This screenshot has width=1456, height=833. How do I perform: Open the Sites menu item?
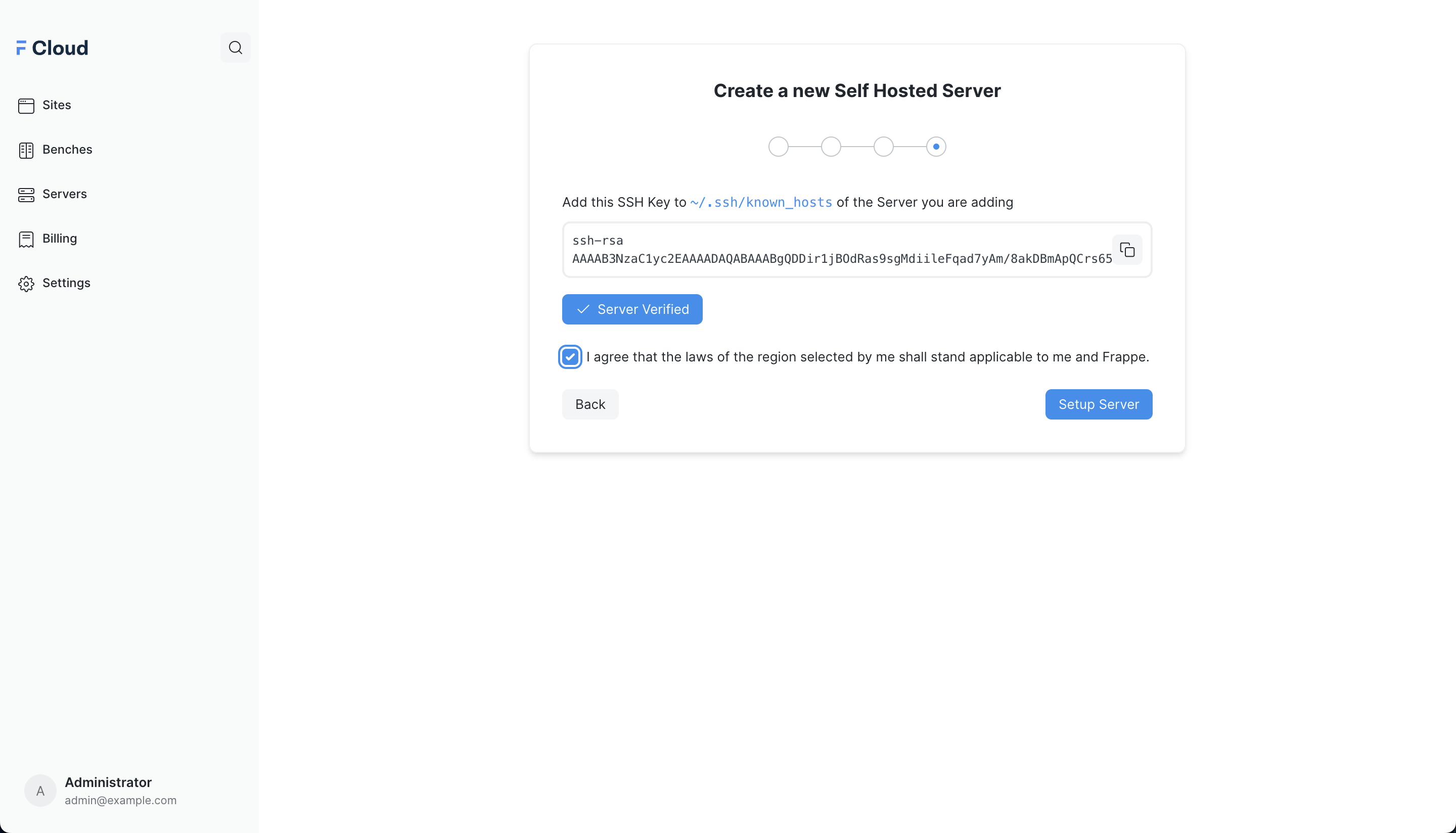click(56, 105)
